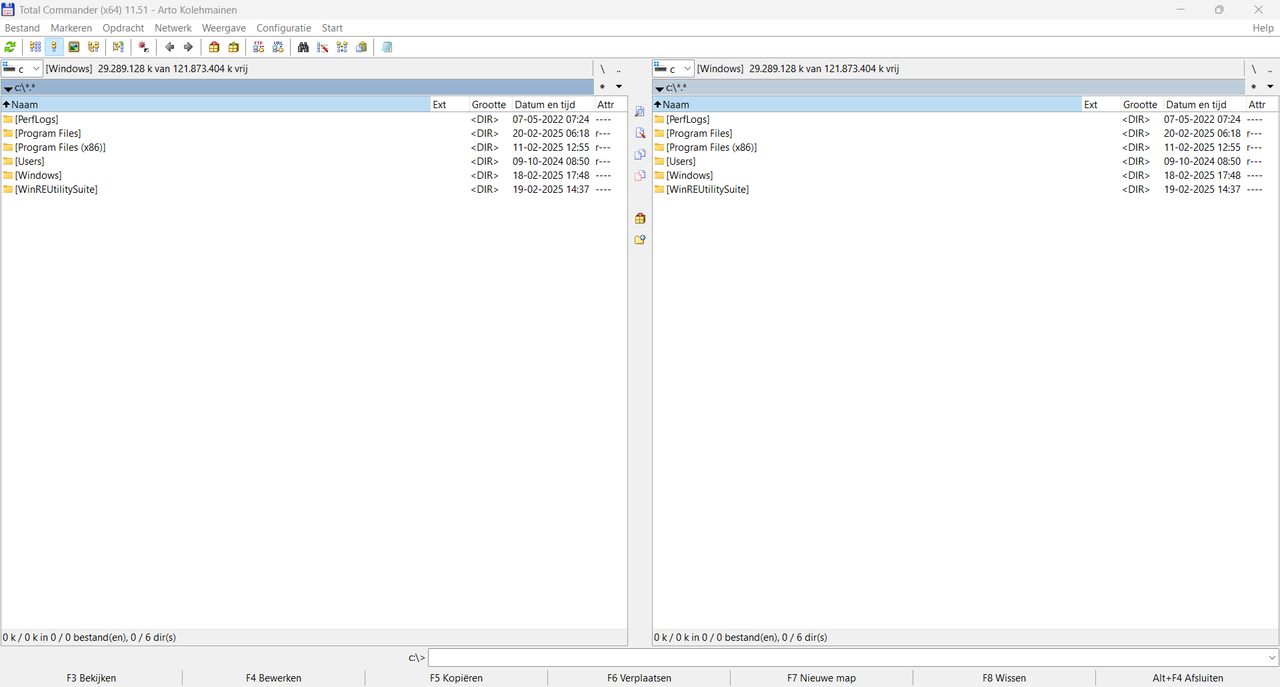Open the Start menu item

click(x=332, y=28)
